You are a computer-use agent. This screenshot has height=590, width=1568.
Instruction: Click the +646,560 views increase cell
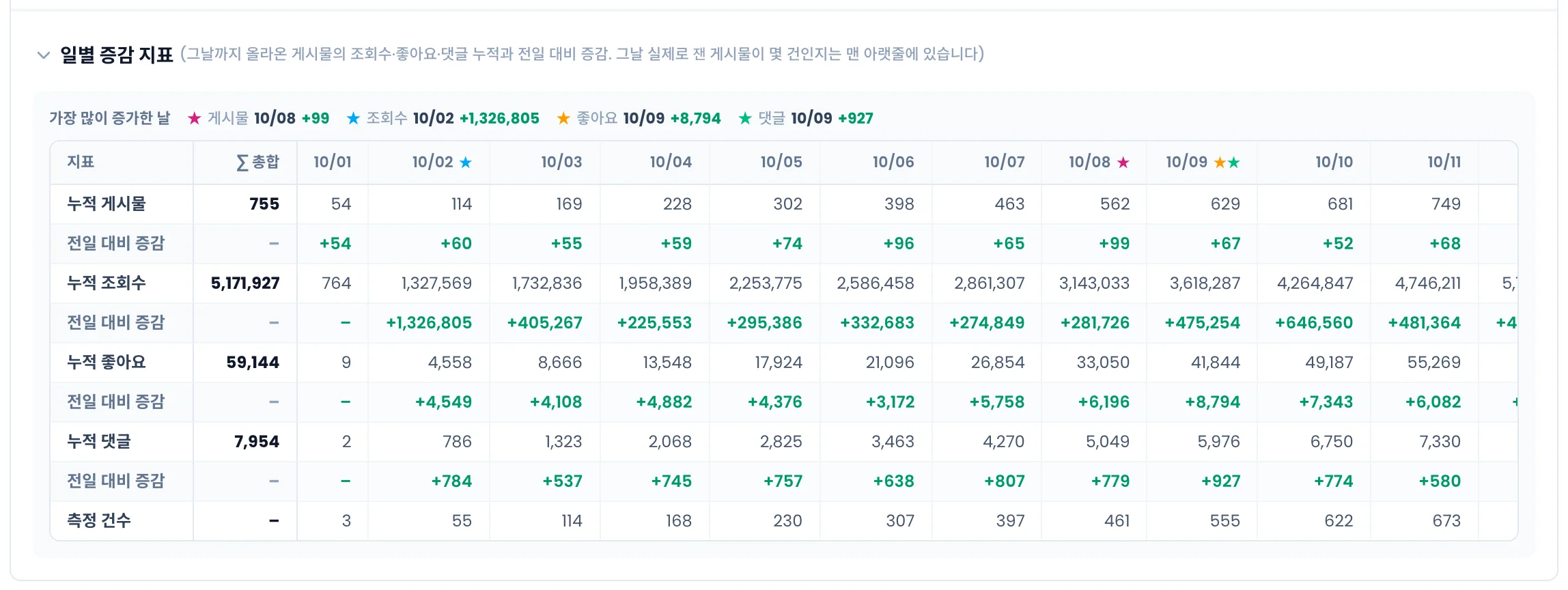(x=1314, y=322)
